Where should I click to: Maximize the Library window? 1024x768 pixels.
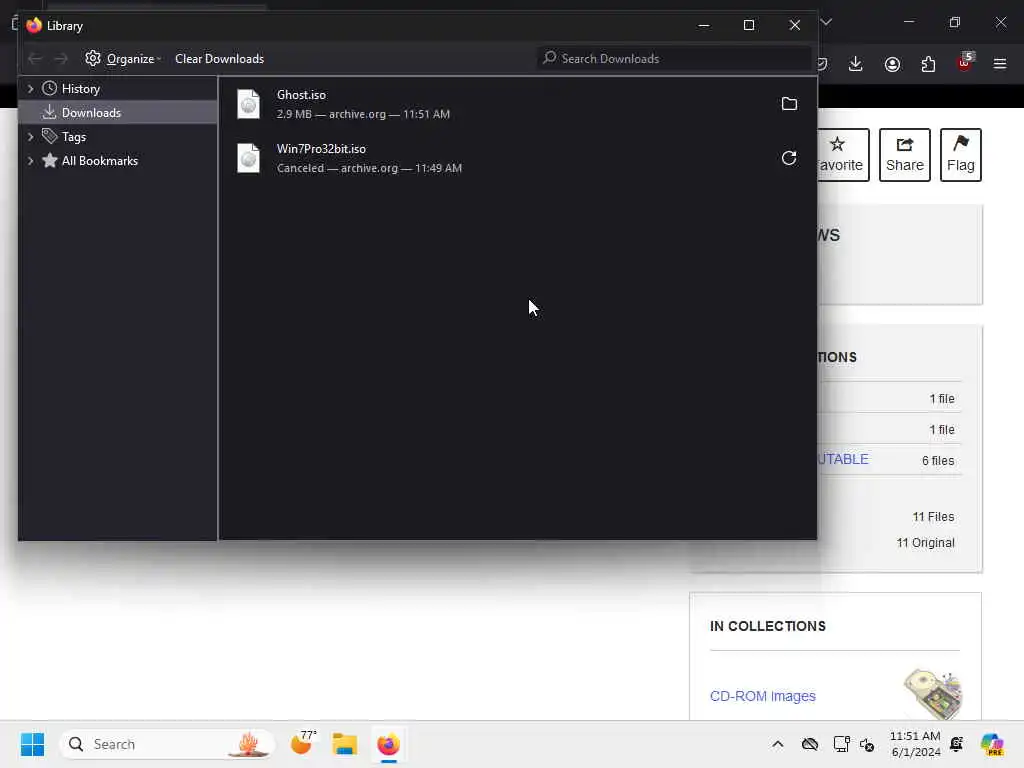click(x=749, y=25)
